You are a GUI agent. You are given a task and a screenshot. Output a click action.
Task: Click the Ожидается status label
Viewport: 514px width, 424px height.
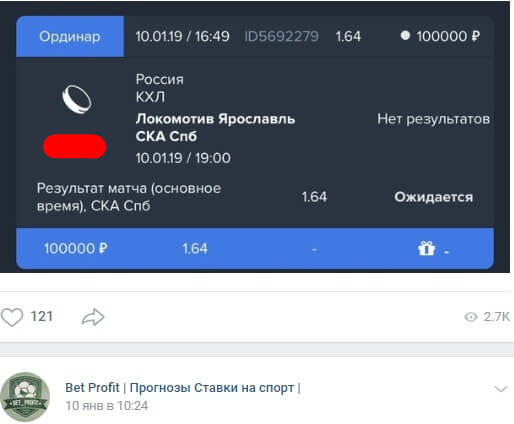pos(434,197)
